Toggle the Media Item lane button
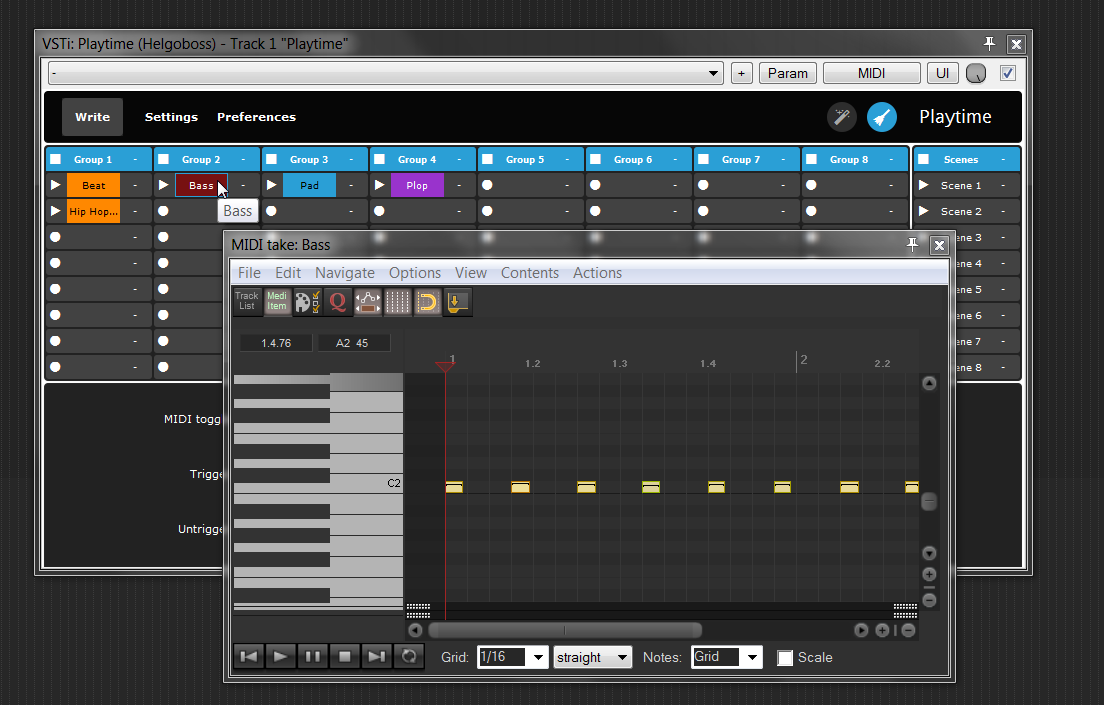 click(x=277, y=301)
